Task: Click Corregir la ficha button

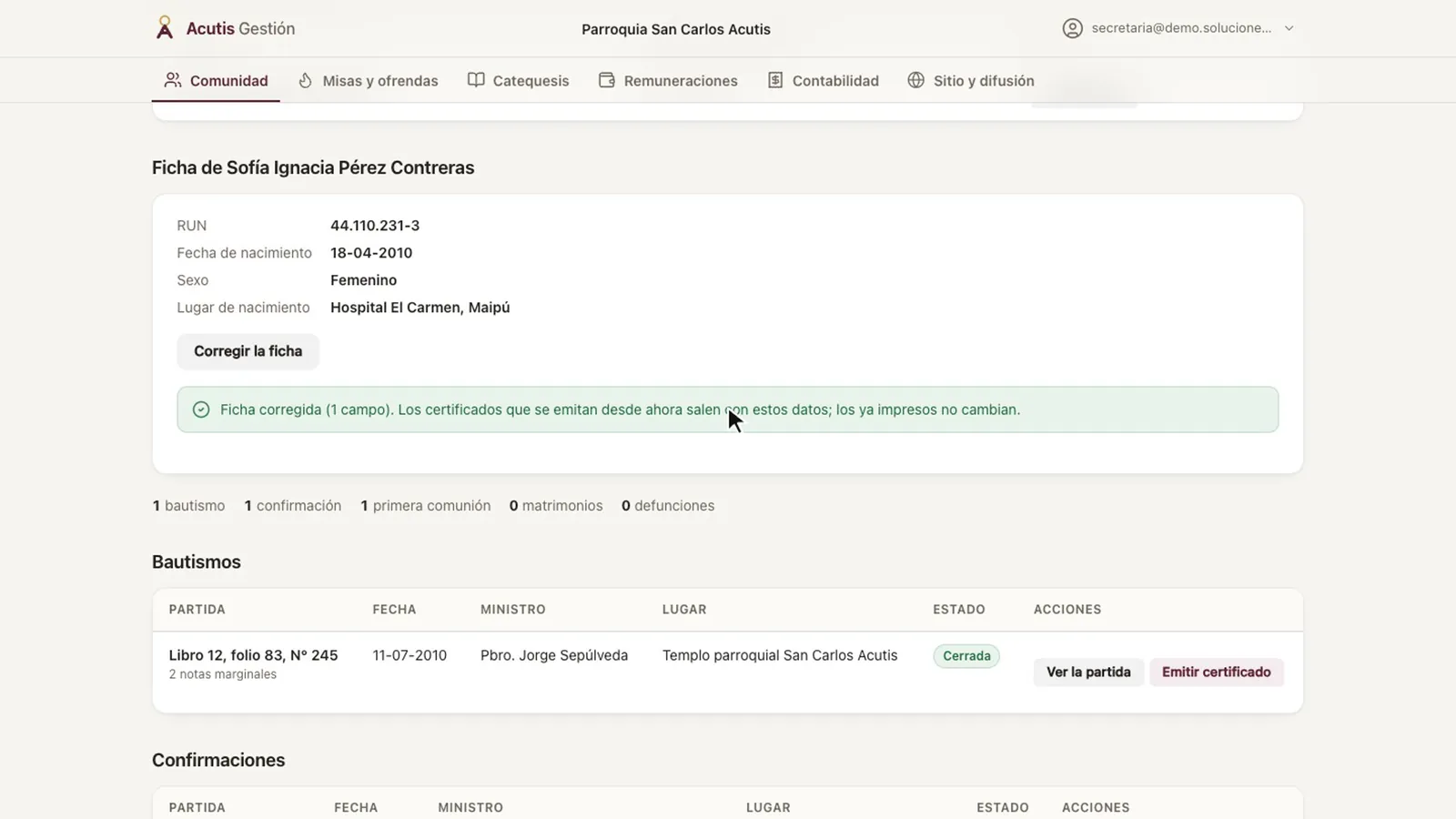Action: click(x=248, y=351)
